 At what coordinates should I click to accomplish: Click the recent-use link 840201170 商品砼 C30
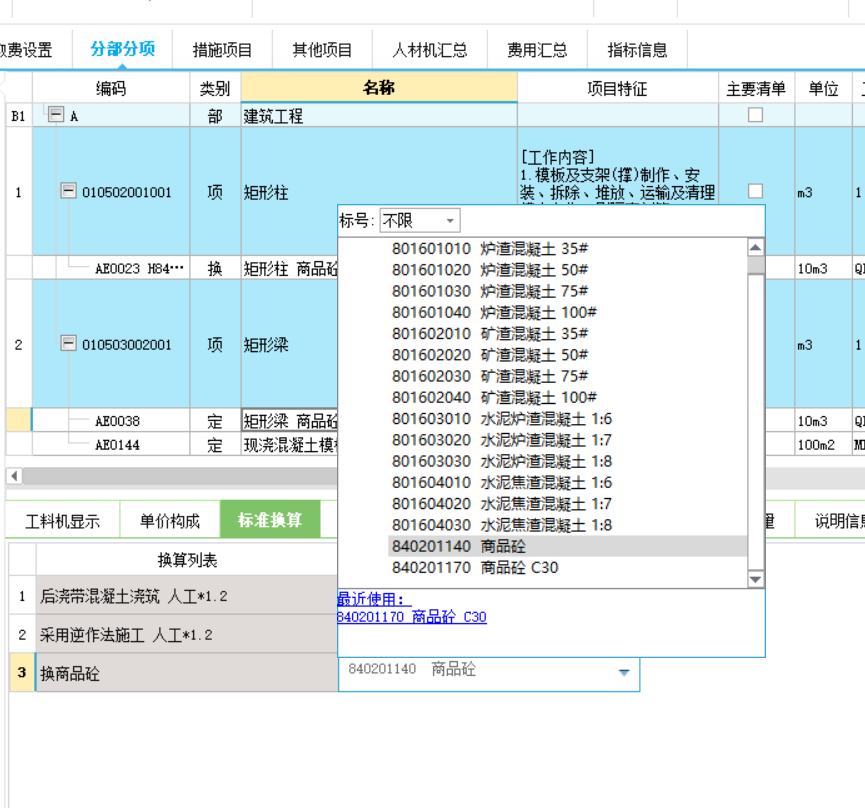(x=412, y=617)
